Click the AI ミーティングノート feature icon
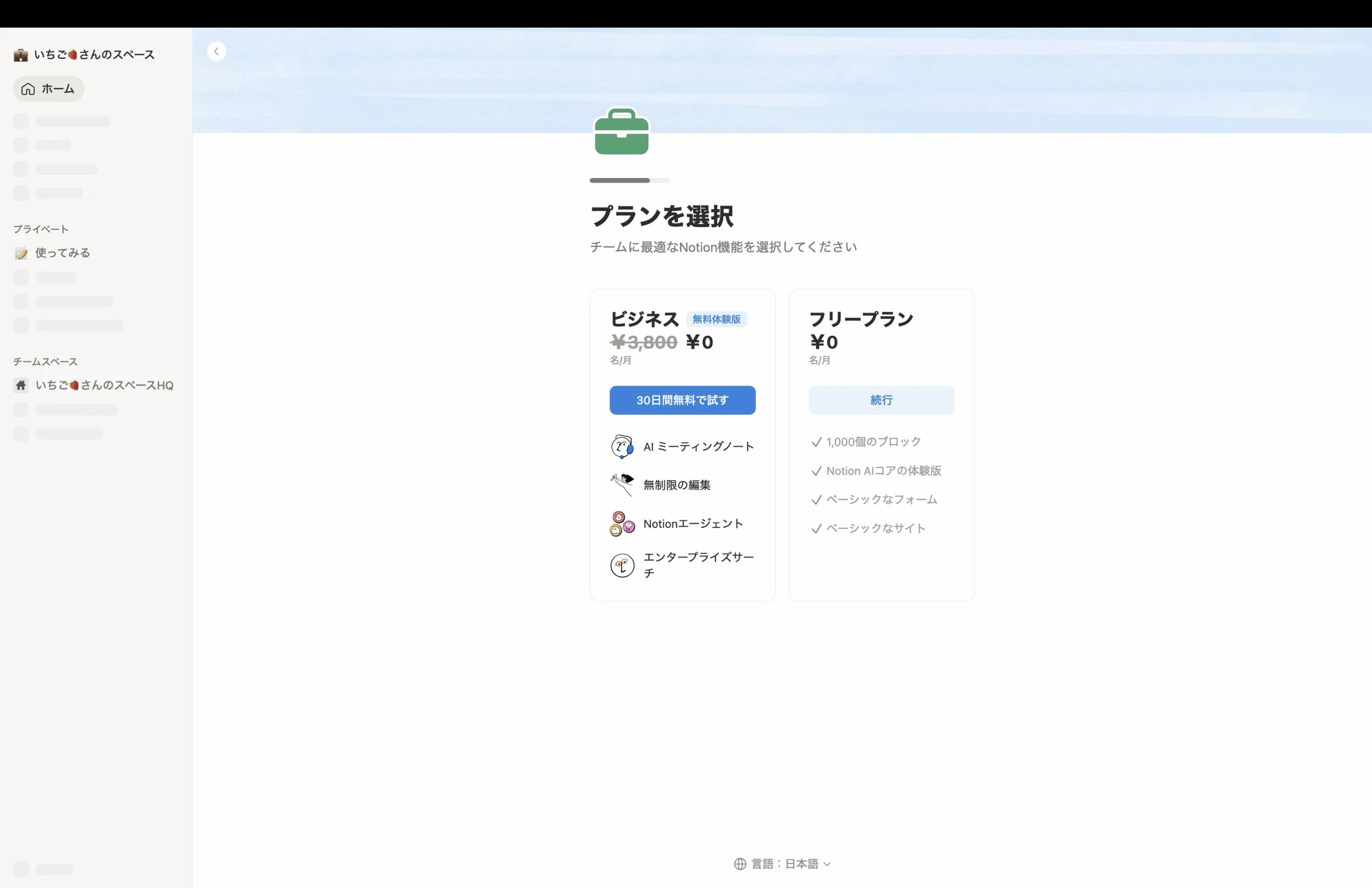The image size is (1372, 888). (622, 447)
